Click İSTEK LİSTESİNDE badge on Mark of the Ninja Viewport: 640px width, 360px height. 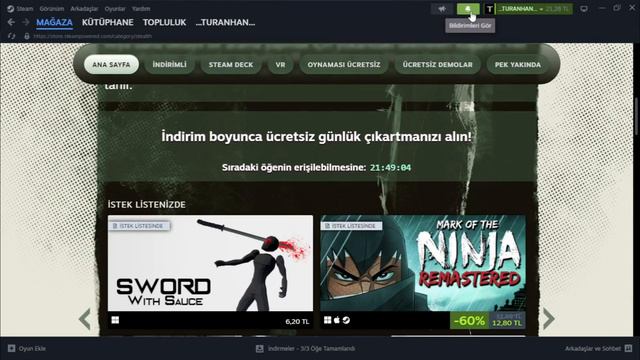coord(352,226)
